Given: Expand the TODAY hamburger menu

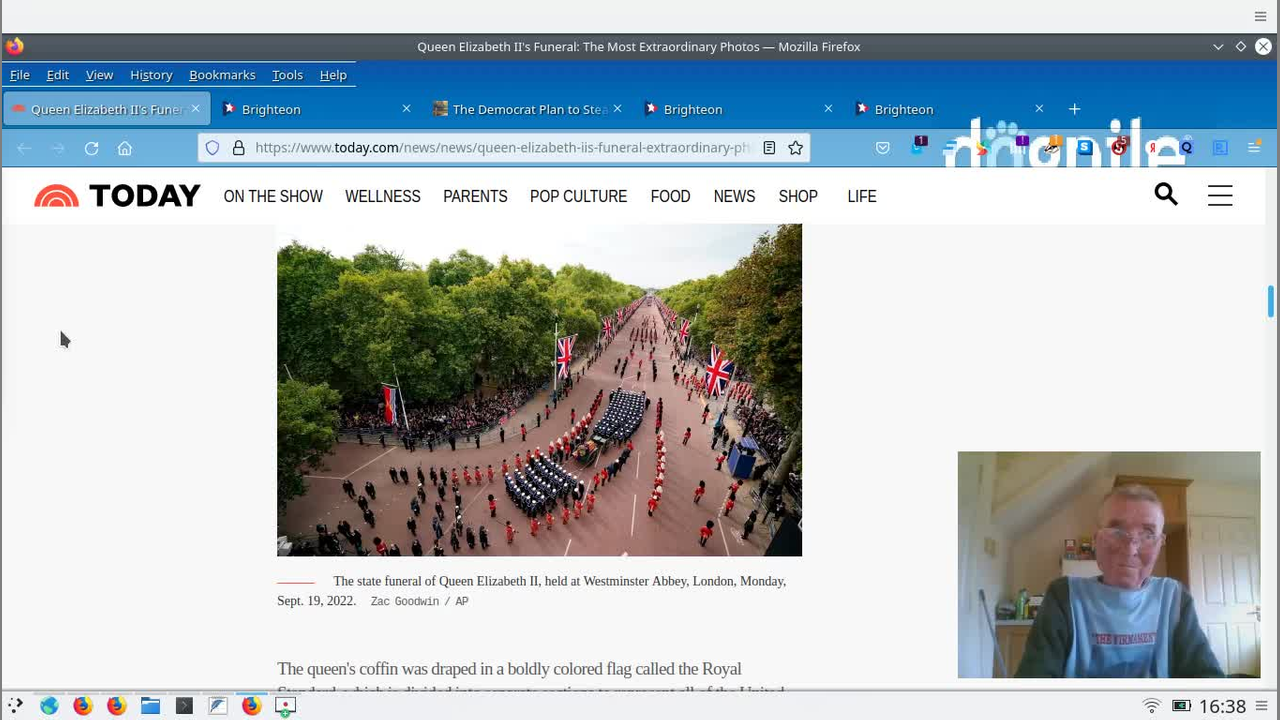Looking at the screenshot, I should coord(1220,196).
